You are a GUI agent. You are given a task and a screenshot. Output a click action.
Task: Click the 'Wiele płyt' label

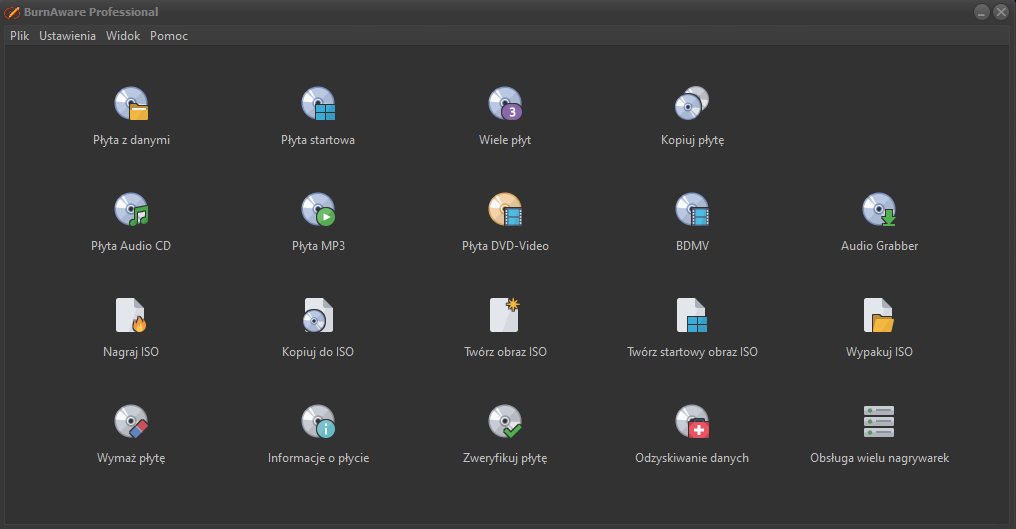click(505, 140)
